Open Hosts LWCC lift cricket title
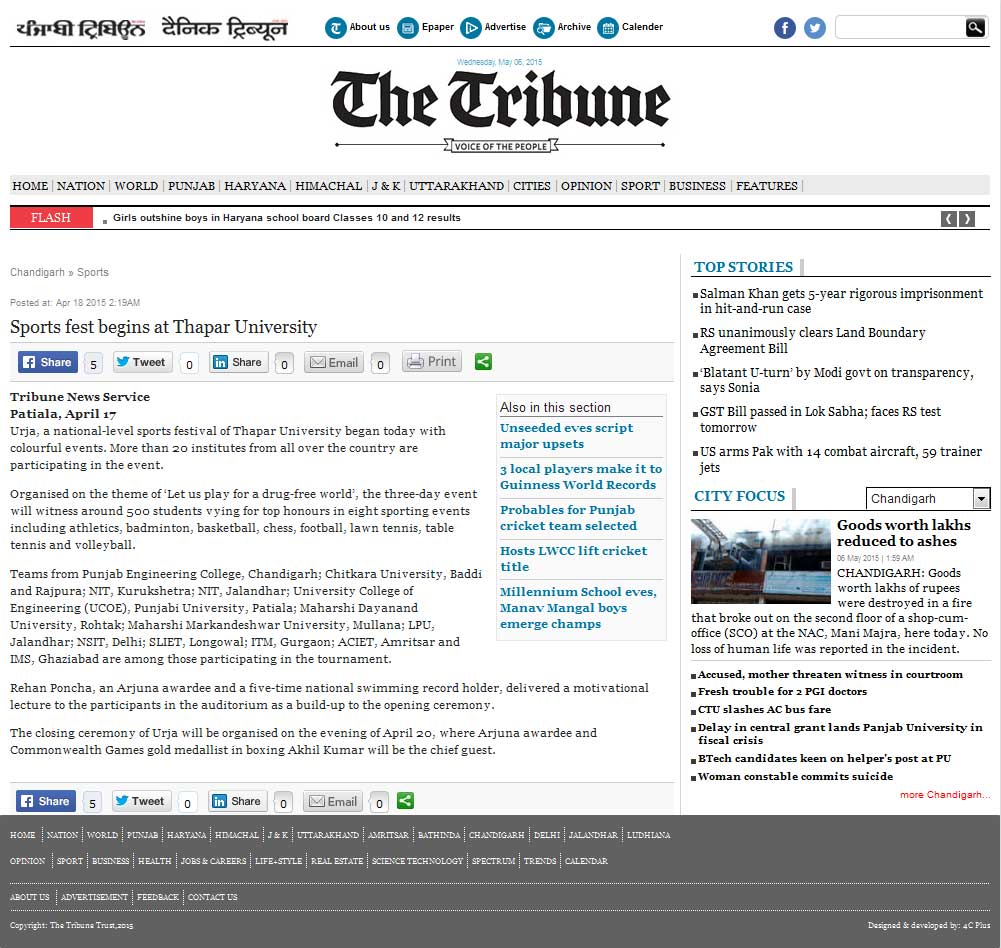 (x=573, y=559)
